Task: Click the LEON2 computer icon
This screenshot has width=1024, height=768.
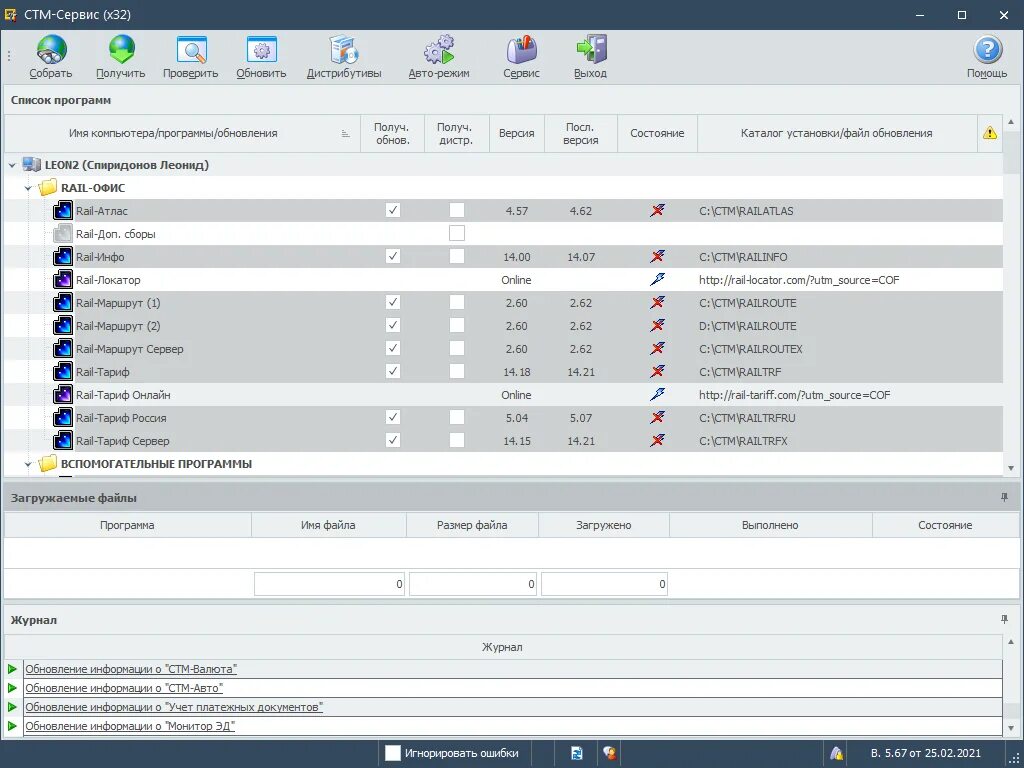Action: point(31,165)
